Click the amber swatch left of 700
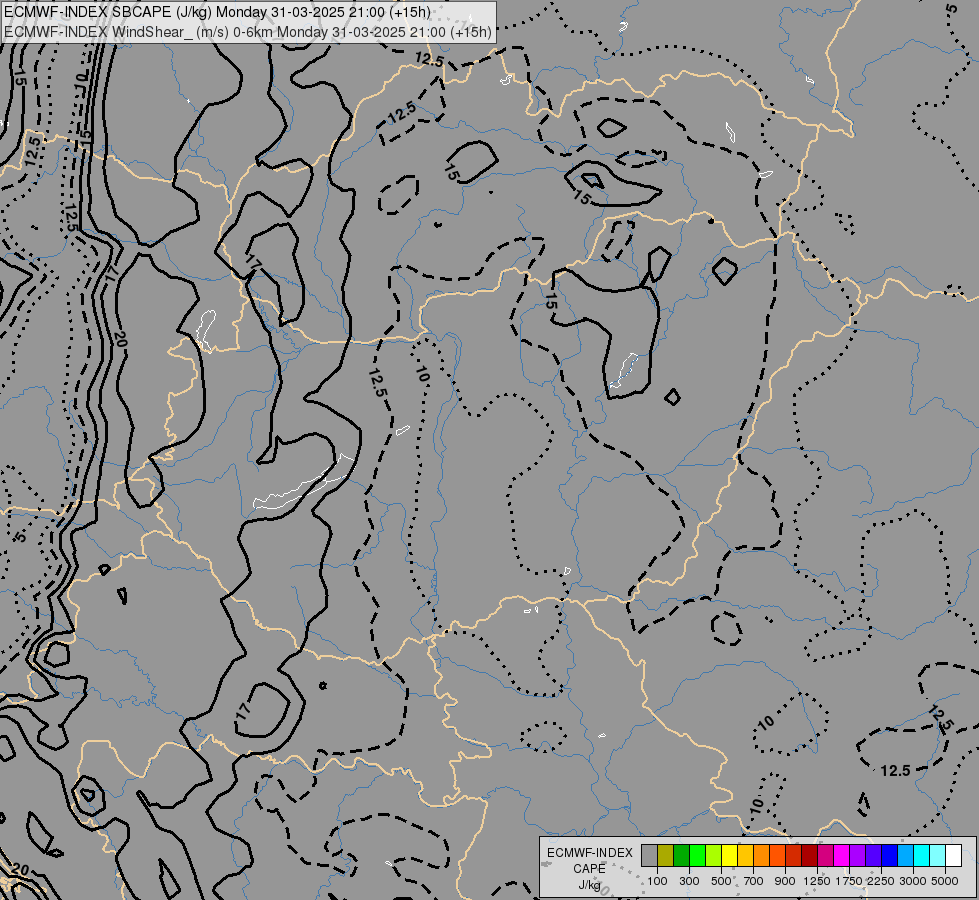This screenshot has width=979, height=900. pos(745,855)
